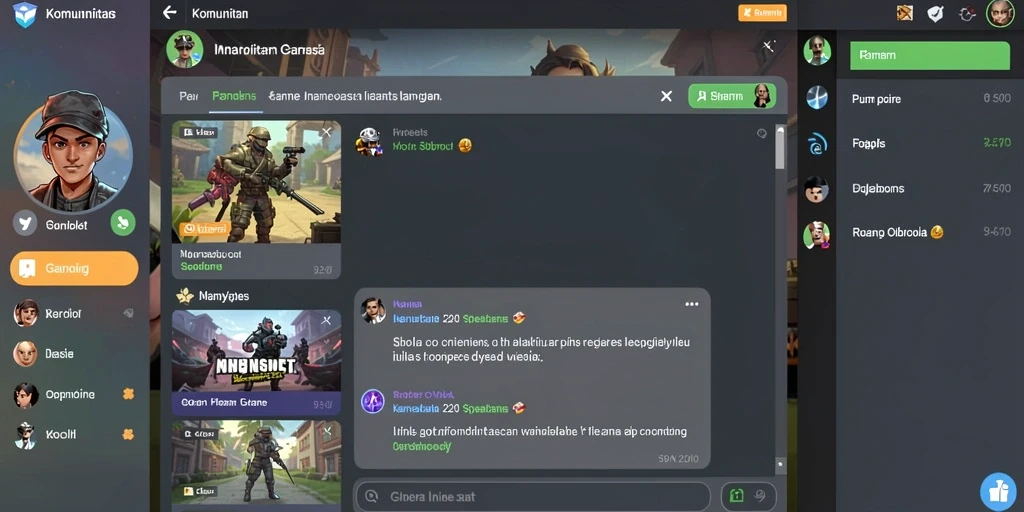Click the green circular icon beside Gonloiot
The image size is (1024, 512).
[123, 223]
